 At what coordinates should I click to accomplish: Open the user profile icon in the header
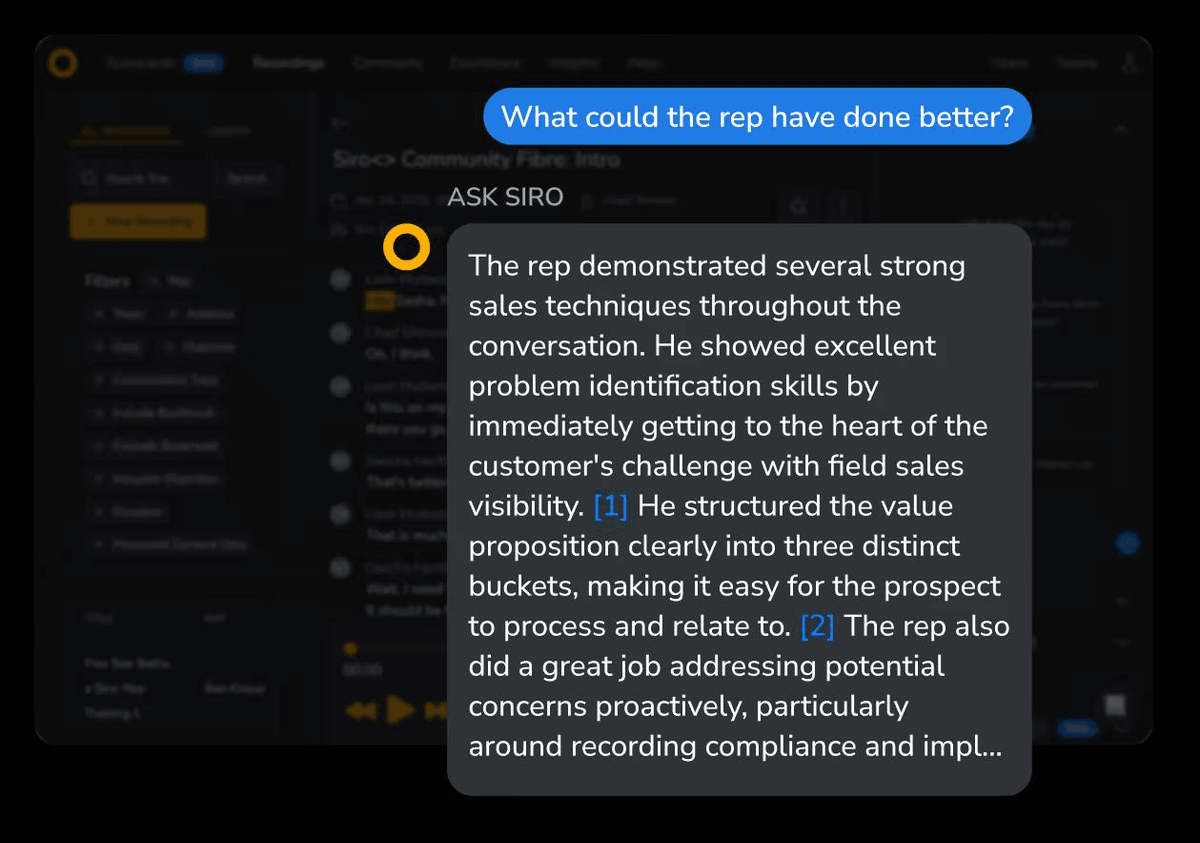pos(1130,63)
